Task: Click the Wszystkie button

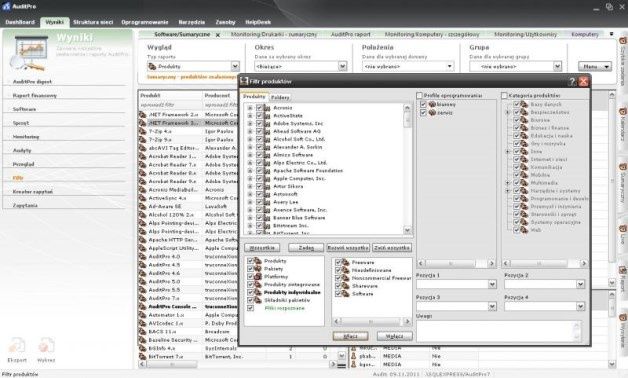Action: [x=262, y=248]
